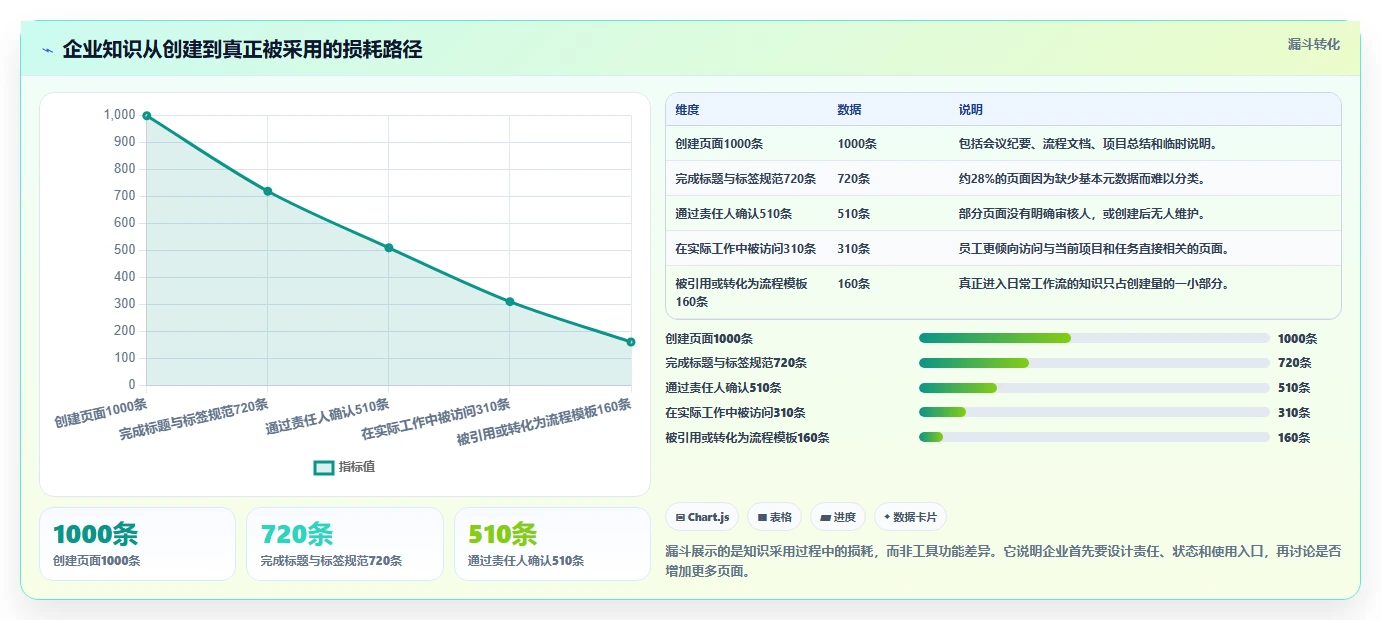The height and width of the screenshot is (620, 1381).
Task: Open the 510条 stat card
Action: pyautogui.click(x=552, y=544)
